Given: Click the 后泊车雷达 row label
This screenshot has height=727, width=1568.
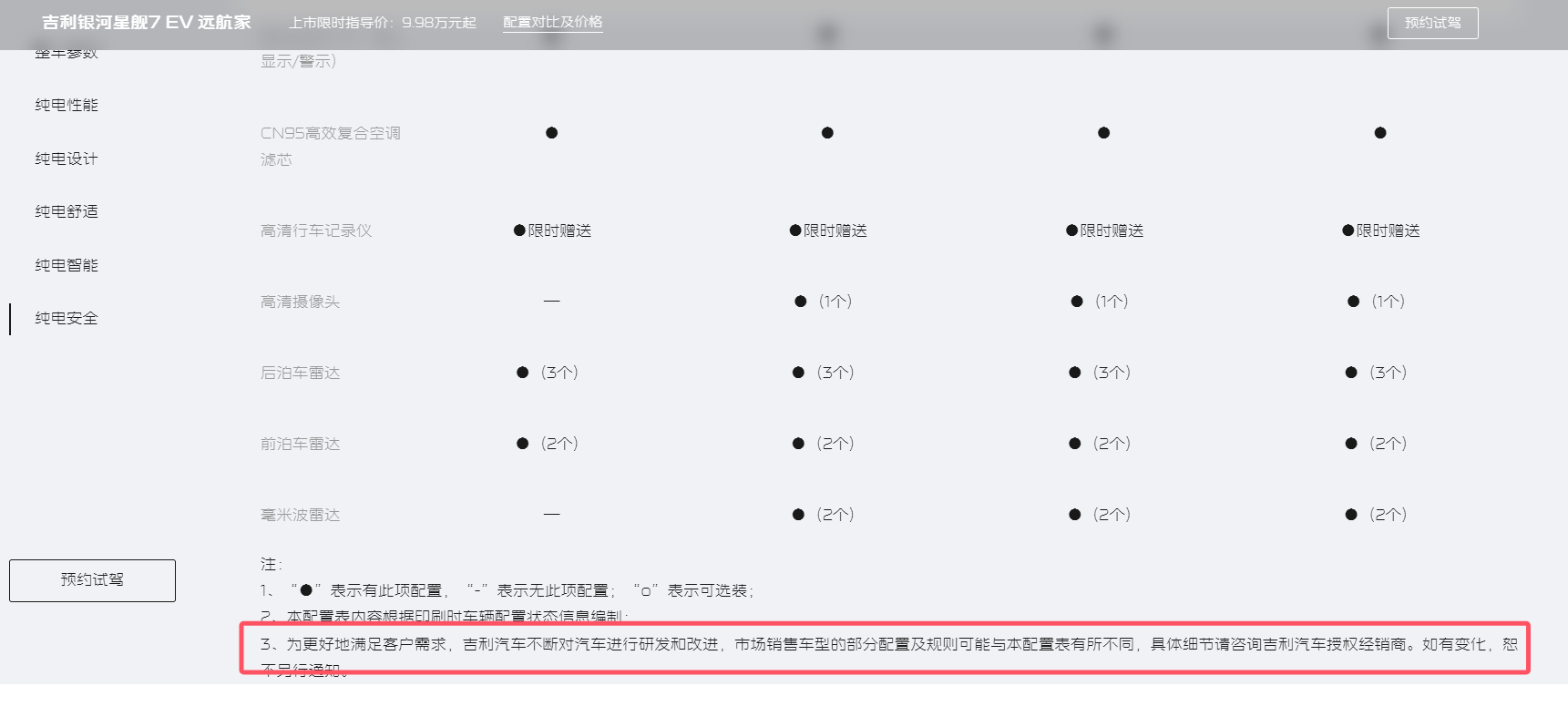Looking at the screenshot, I should pyautogui.click(x=300, y=373).
